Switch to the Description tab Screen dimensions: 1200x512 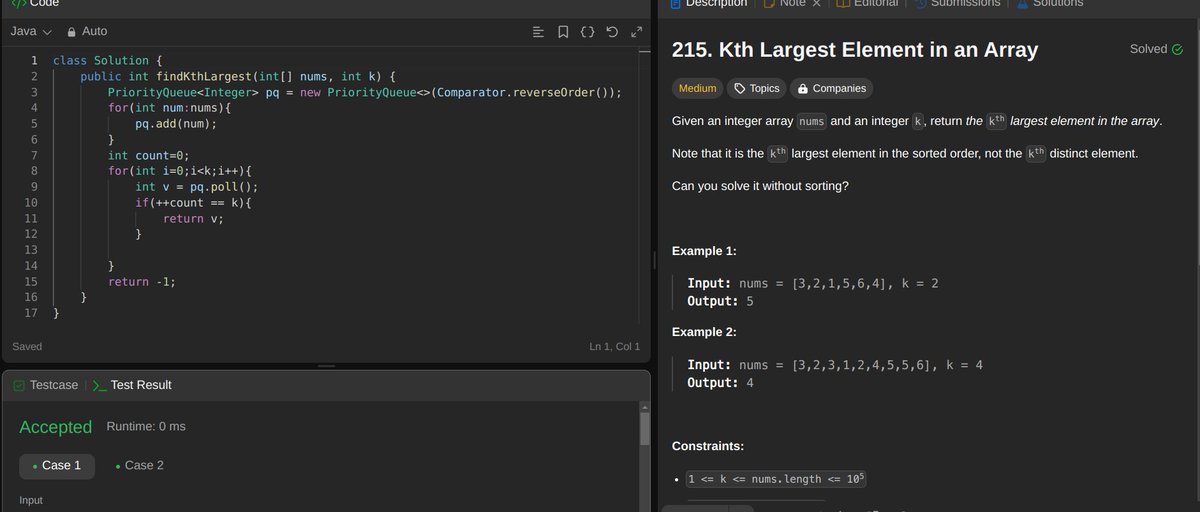(x=707, y=4)
